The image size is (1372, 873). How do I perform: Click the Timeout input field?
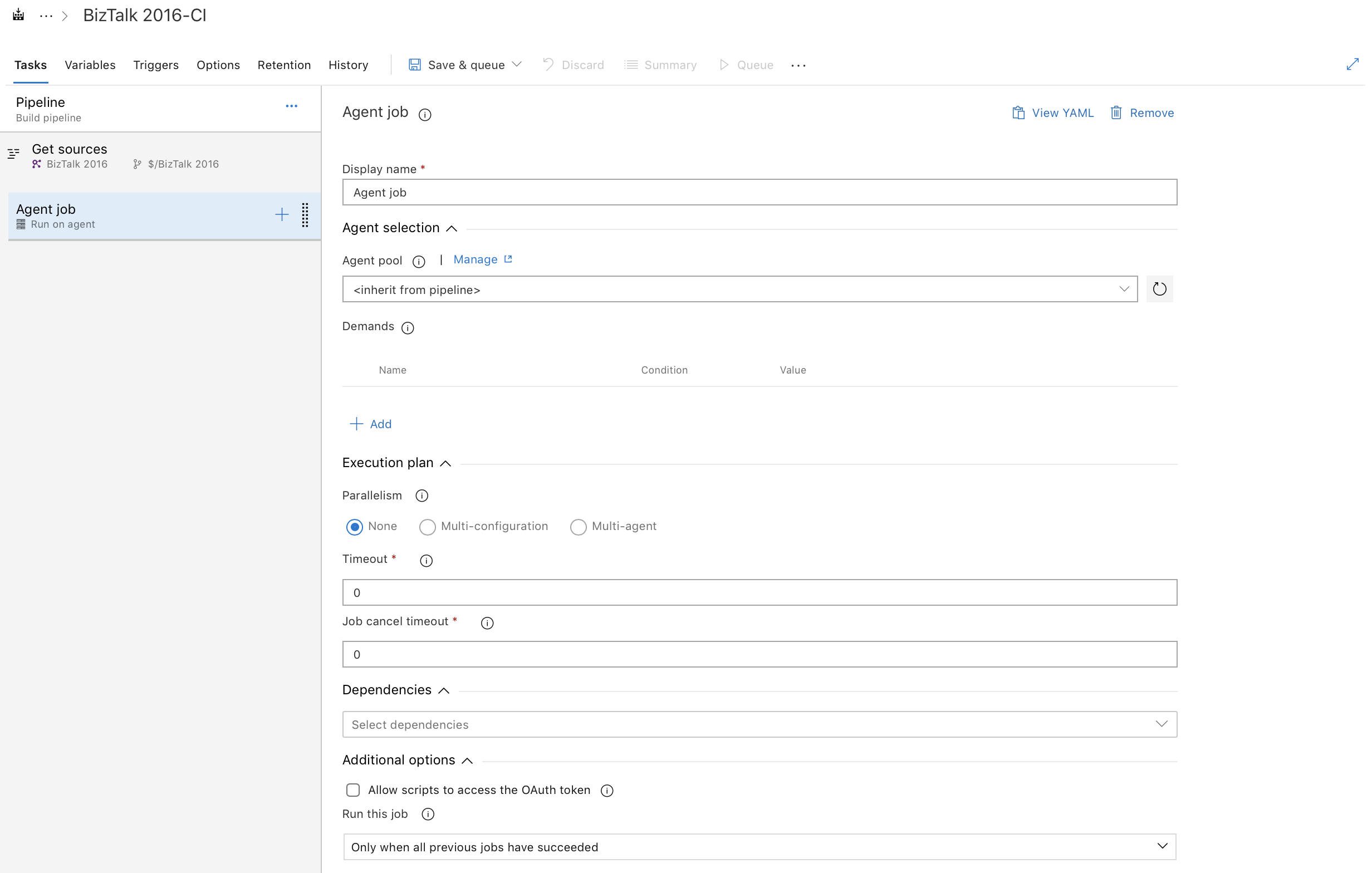click(759, 592)
